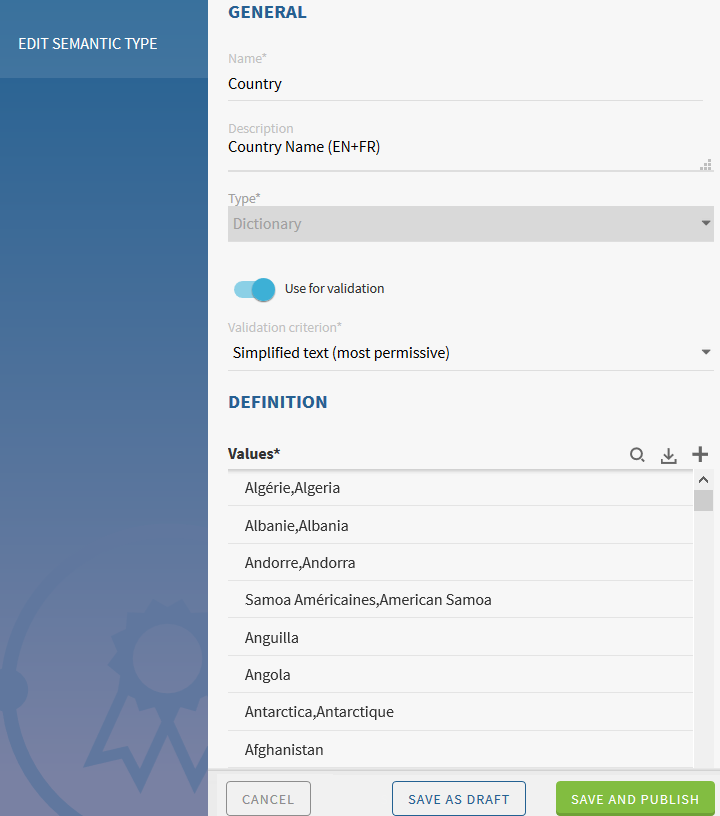
Task: Click Save and Publish button
Action: 635,799
